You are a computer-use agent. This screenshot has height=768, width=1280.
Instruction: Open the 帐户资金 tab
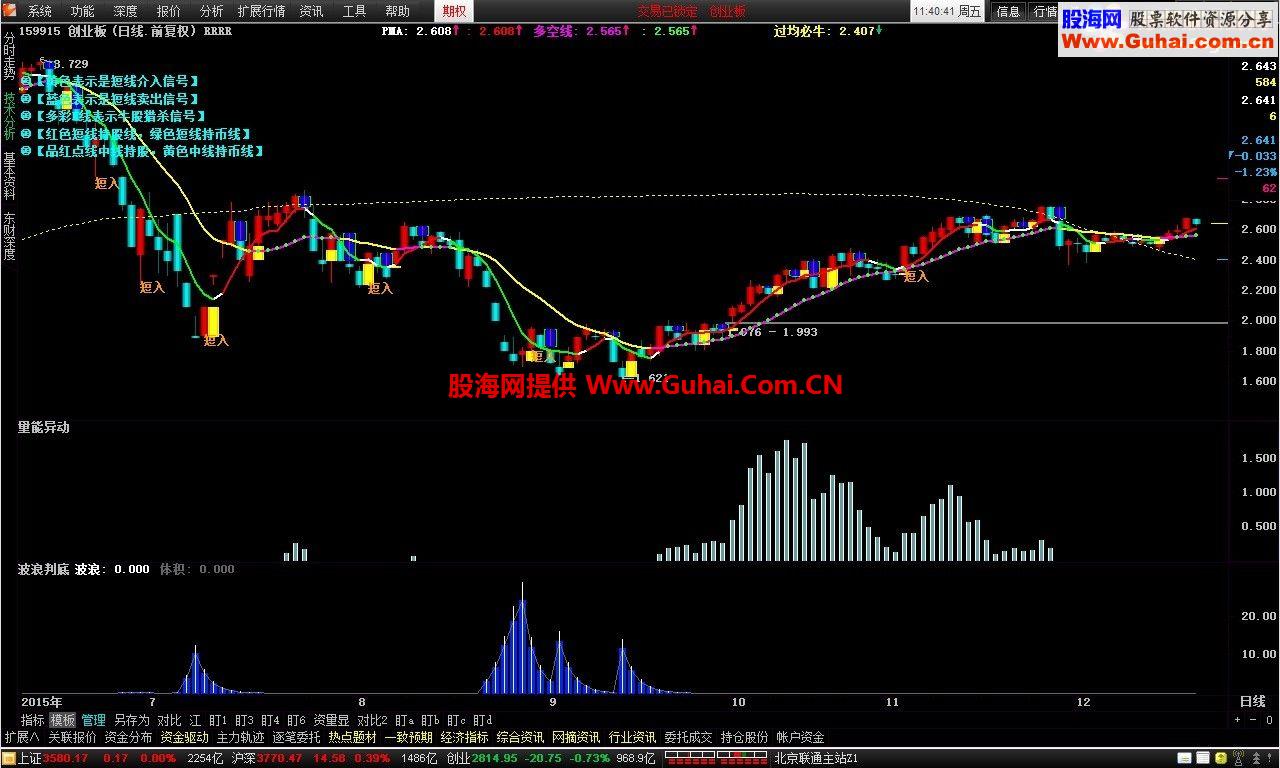[x=800, y=738]
